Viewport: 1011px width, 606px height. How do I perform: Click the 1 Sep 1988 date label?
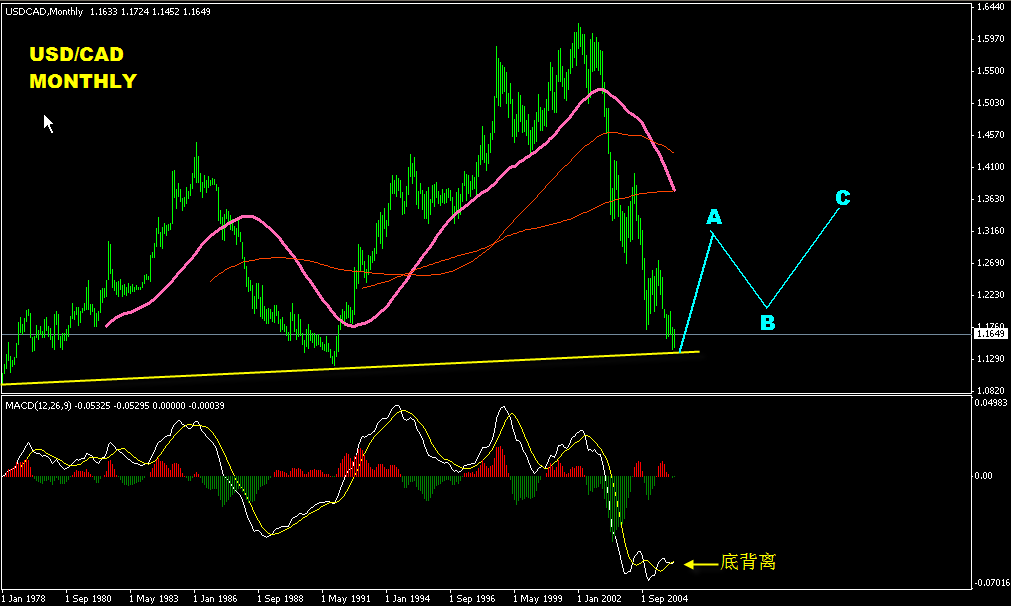click(280, 598)
